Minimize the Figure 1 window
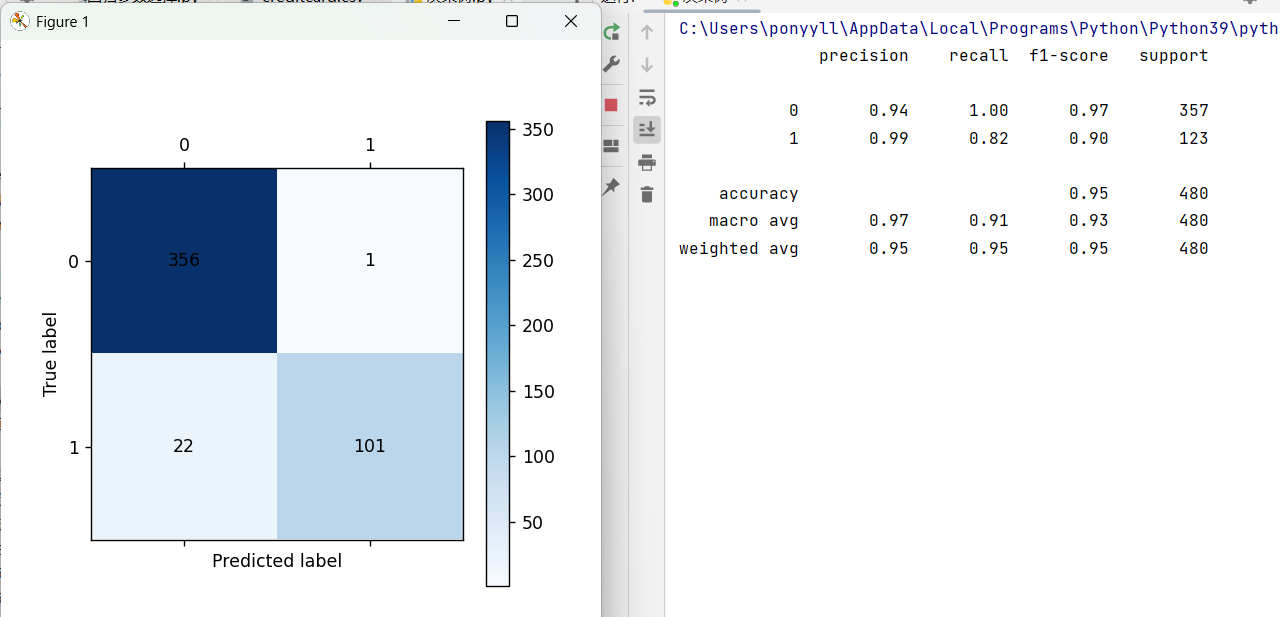 [x=453, y=21]
